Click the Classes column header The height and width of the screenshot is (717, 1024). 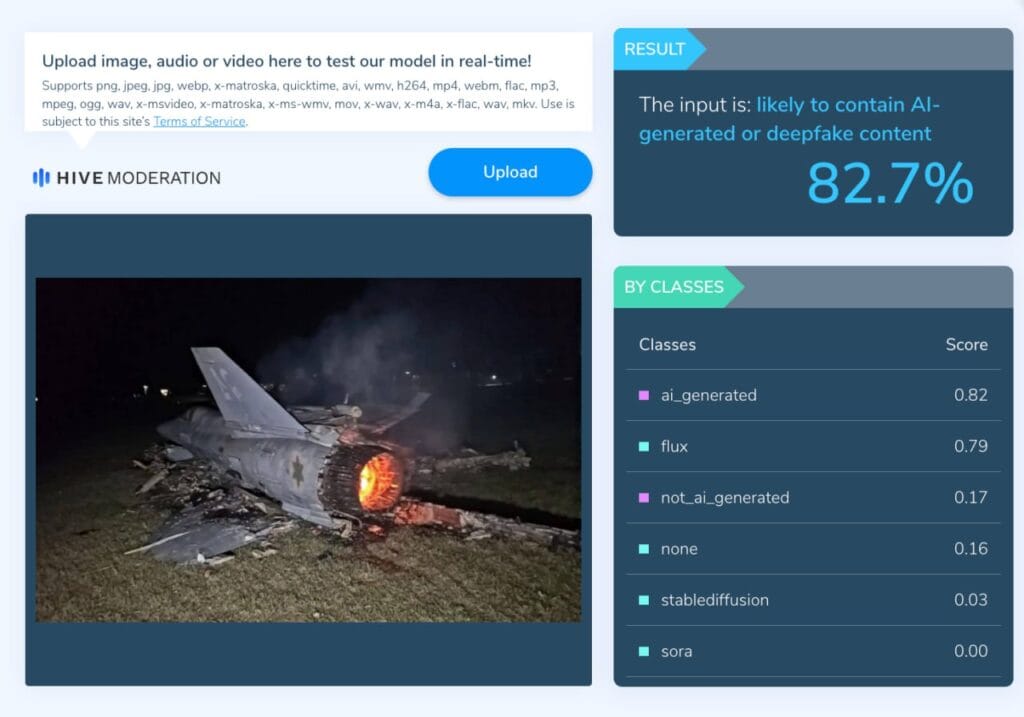pyautogui.click(x=667, y=345)
